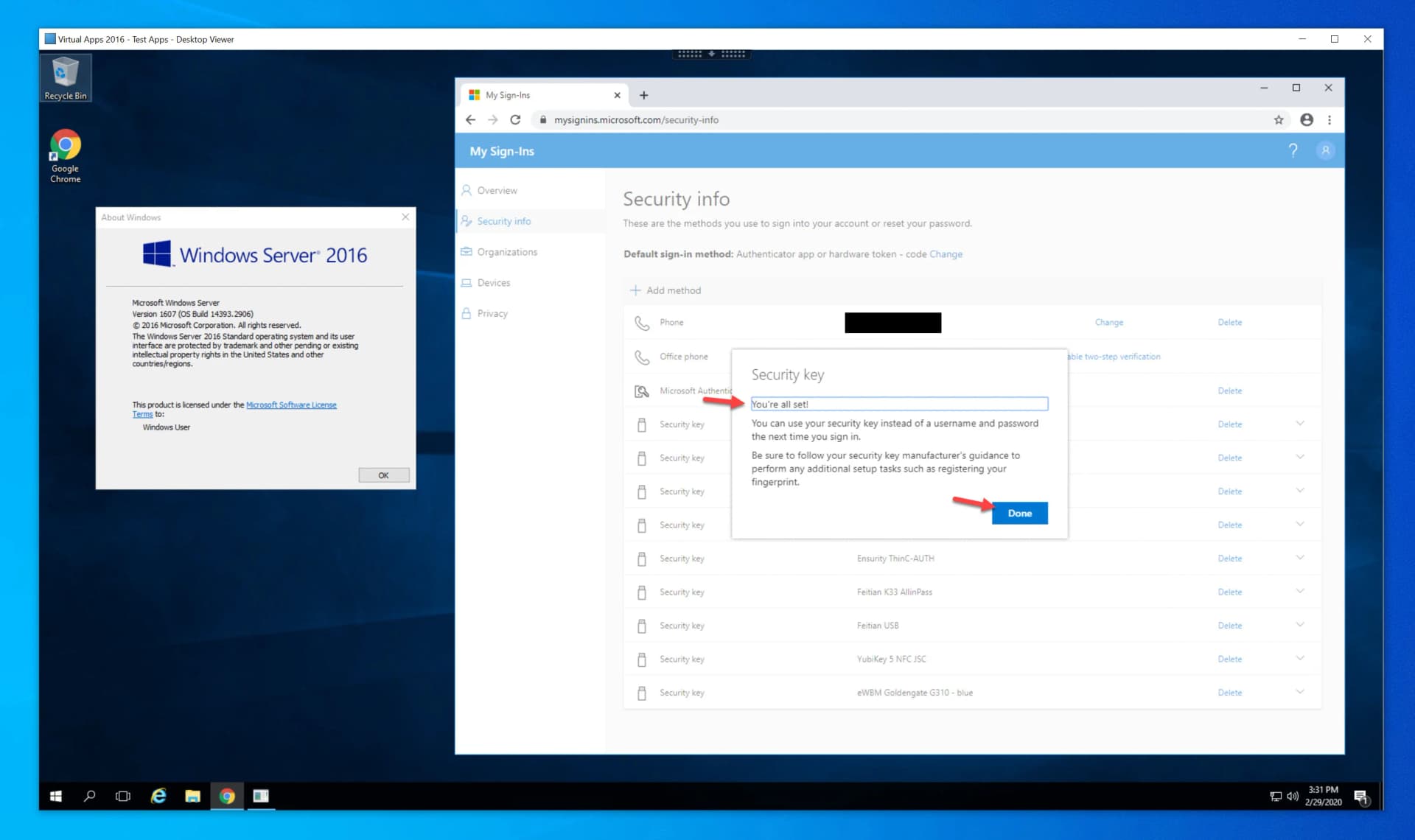Open the account avatar in My Sign-Ins header

[1325, 151]
